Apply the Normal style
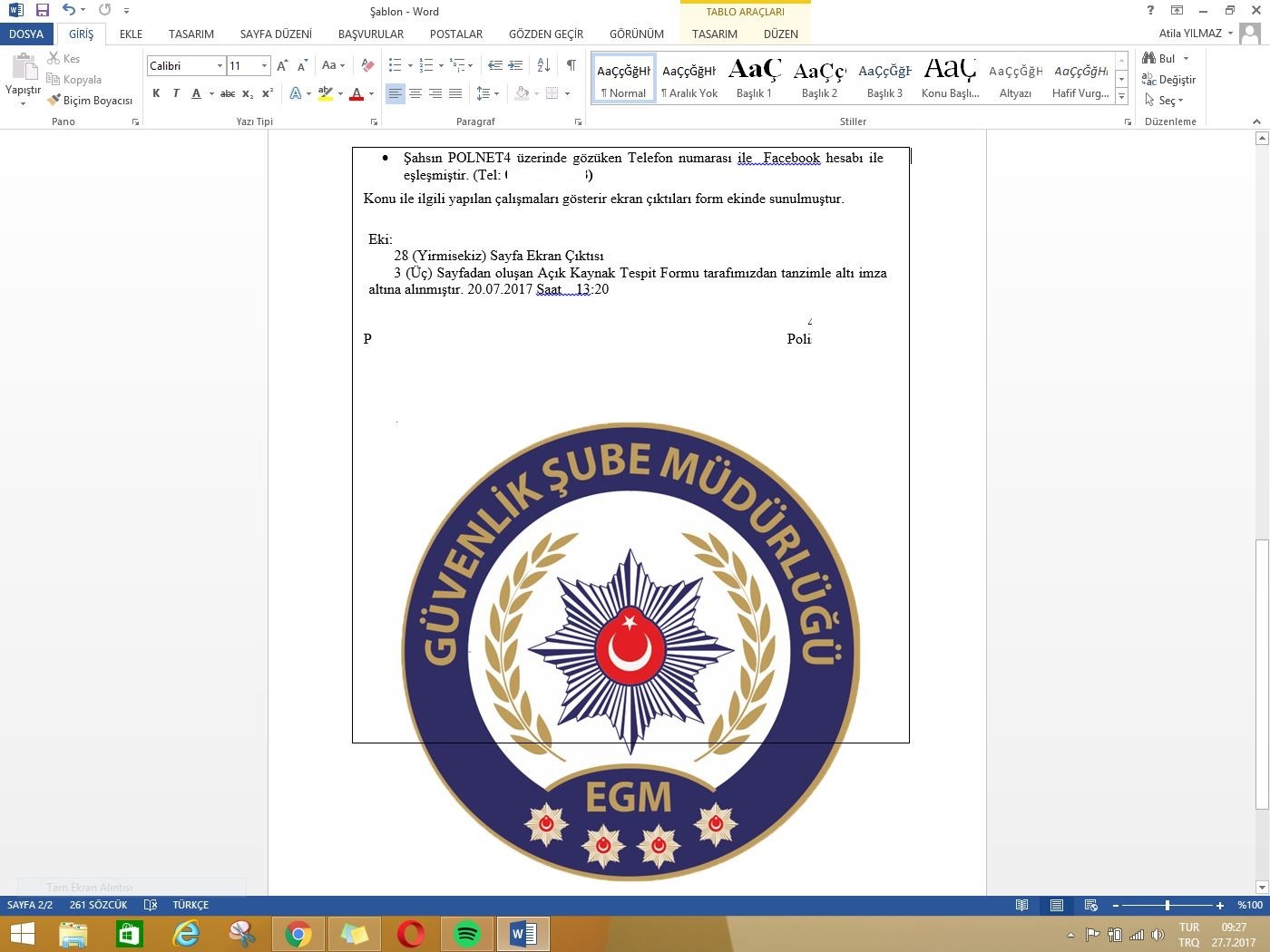 (624, 78)
